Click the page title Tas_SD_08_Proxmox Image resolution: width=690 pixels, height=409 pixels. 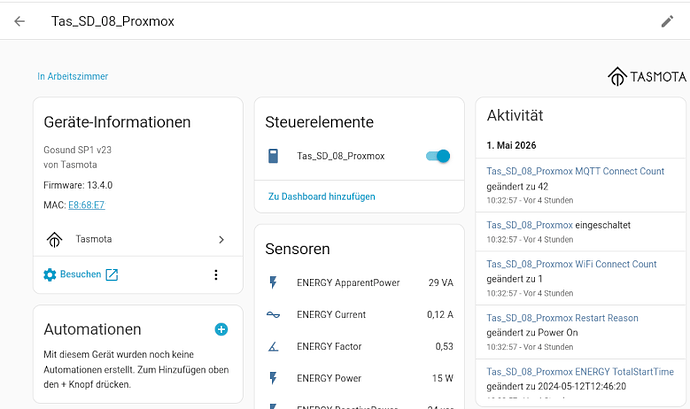(x=113, y=21)
